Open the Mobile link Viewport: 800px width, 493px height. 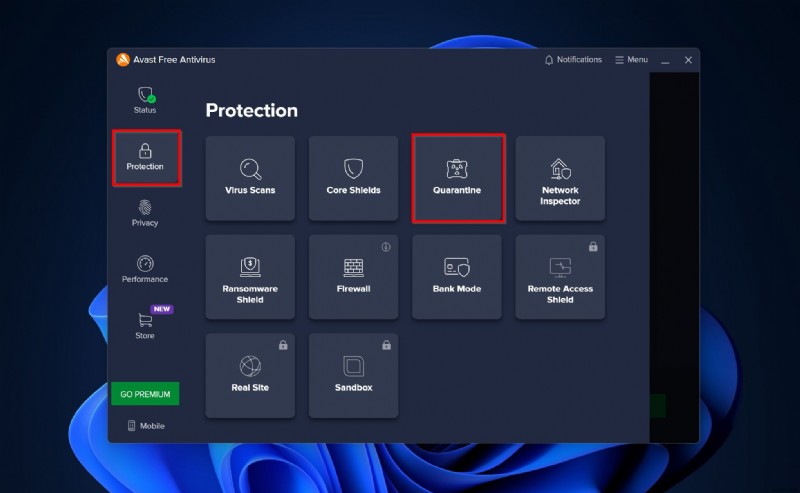coord(146,426)
